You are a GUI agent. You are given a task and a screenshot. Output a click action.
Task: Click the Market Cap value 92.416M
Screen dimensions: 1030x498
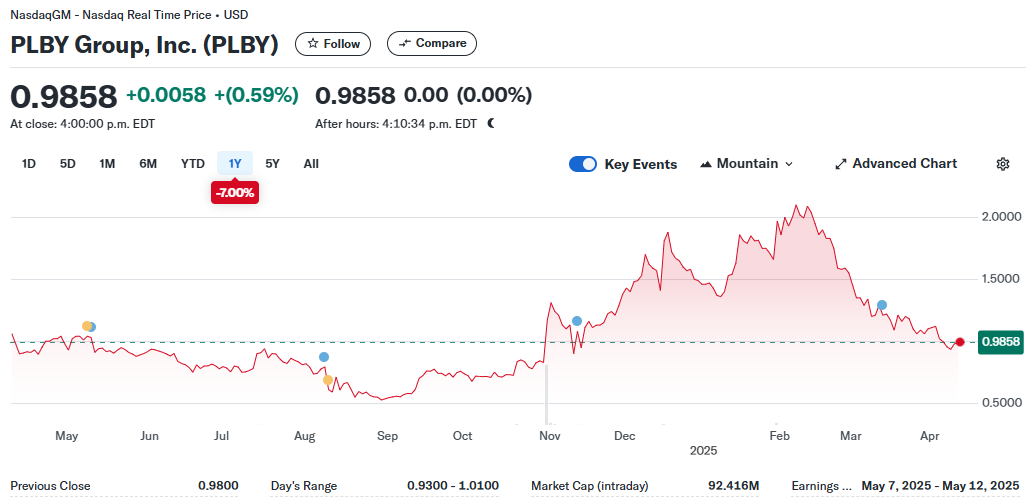(x=734, y=486)
